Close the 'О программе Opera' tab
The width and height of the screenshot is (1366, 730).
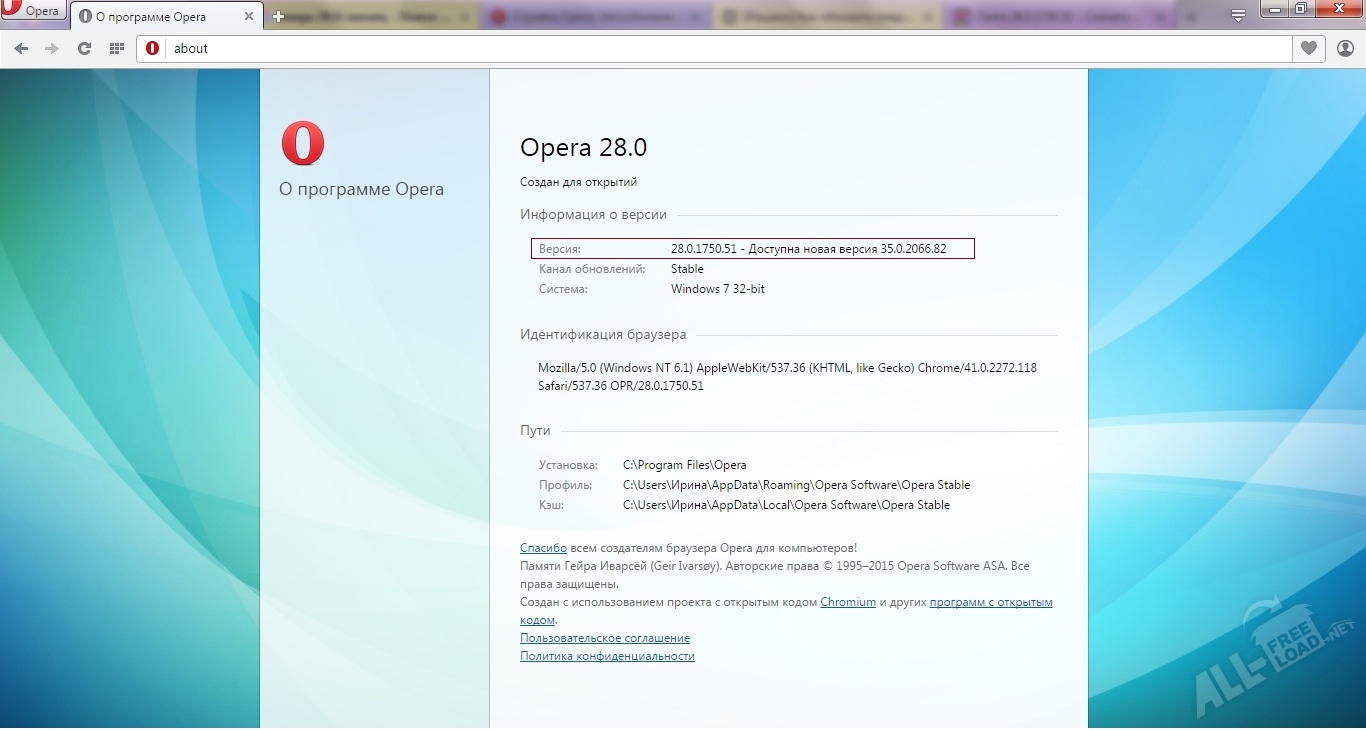pos(249,17)
